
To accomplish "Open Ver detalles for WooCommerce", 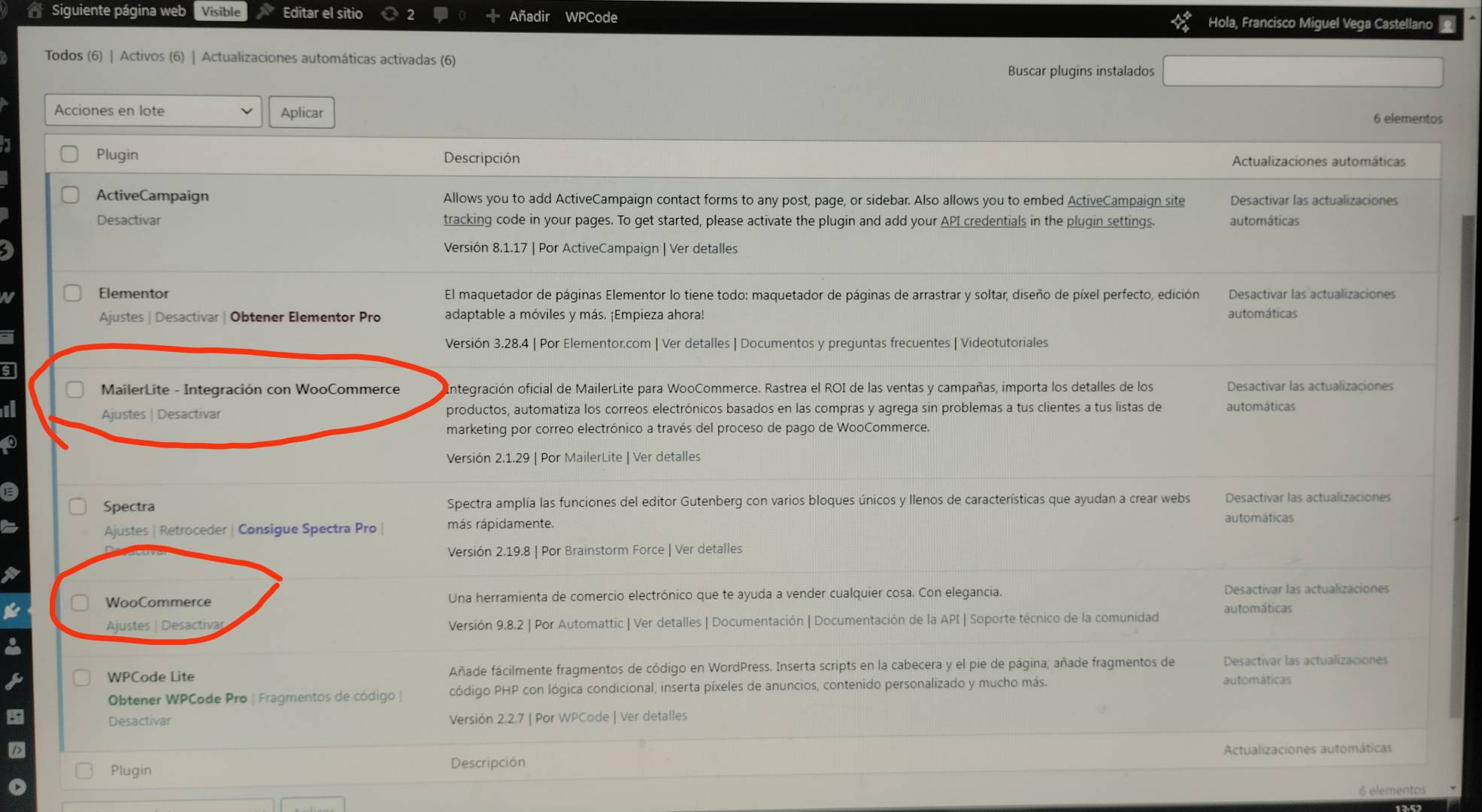I will click(667, 623).
